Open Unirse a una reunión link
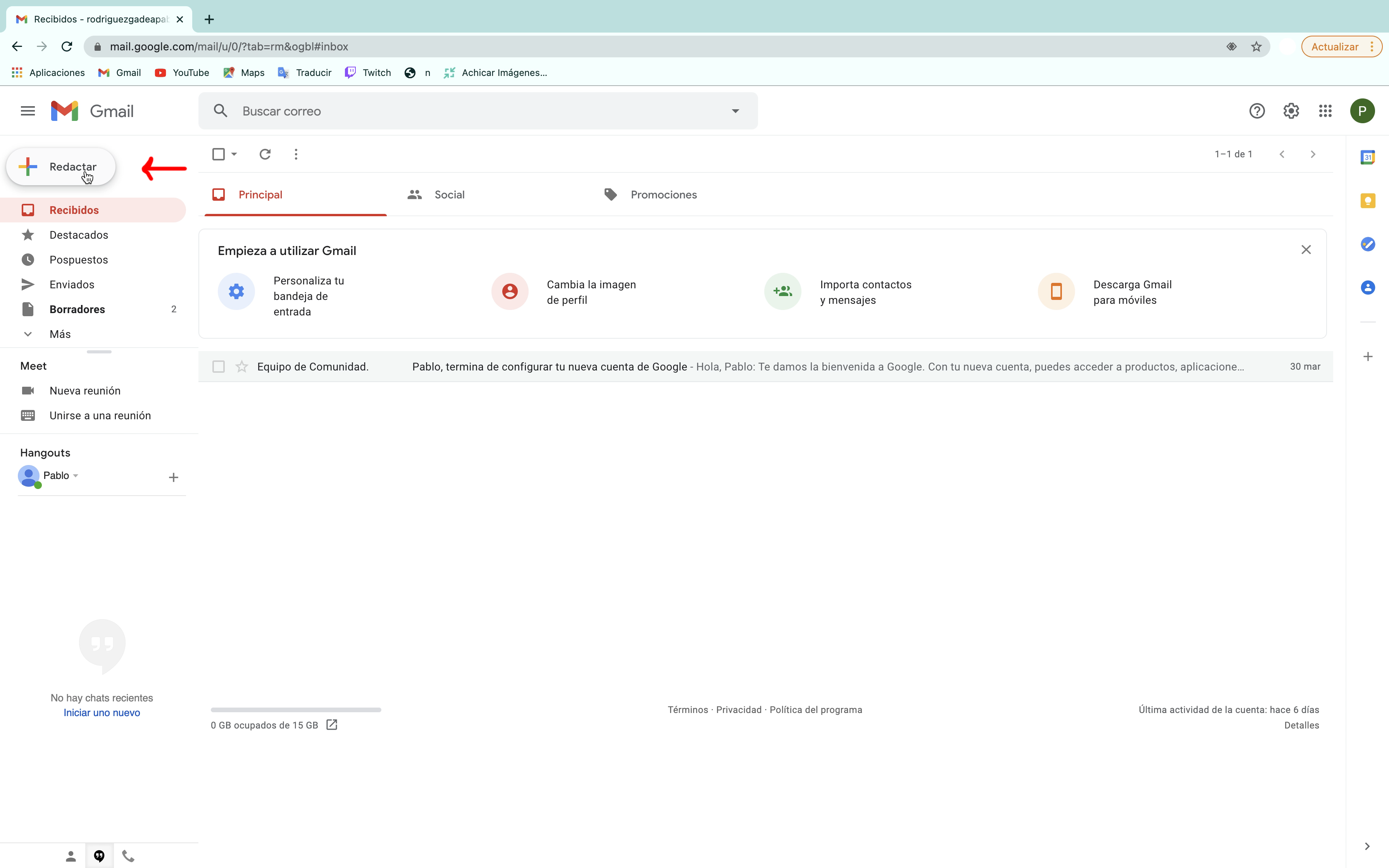The image size is (1389, 868). (x=100, y=415)
